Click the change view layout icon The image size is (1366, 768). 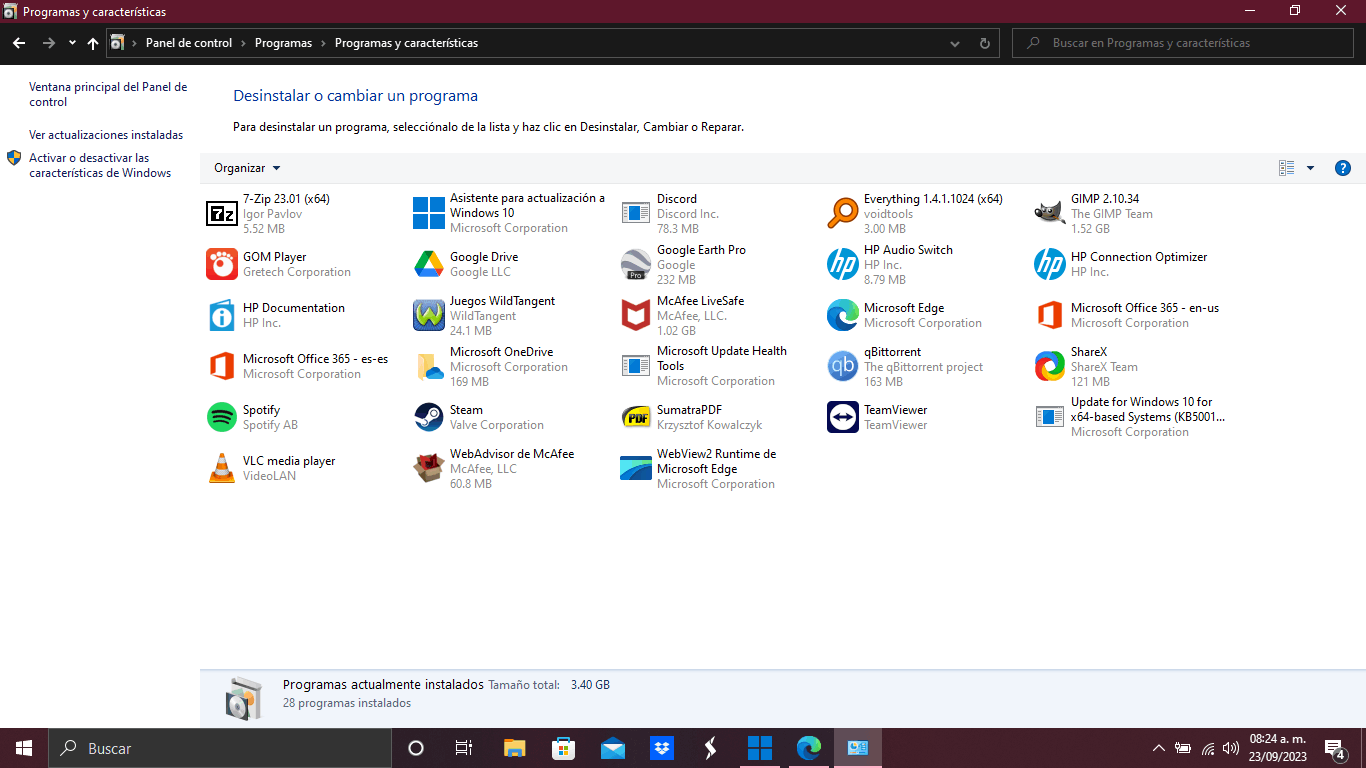coord(1287,168)
